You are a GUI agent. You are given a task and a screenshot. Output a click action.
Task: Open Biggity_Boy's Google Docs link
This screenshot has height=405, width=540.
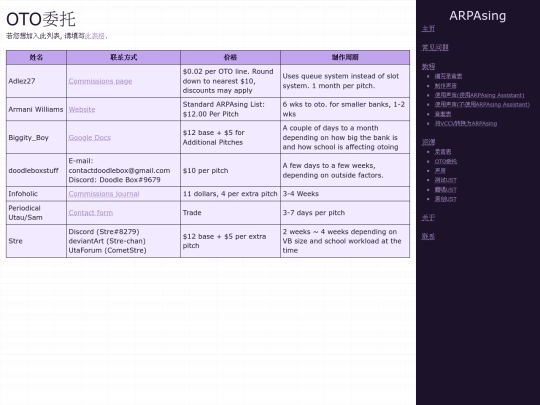tap(90, 138)
